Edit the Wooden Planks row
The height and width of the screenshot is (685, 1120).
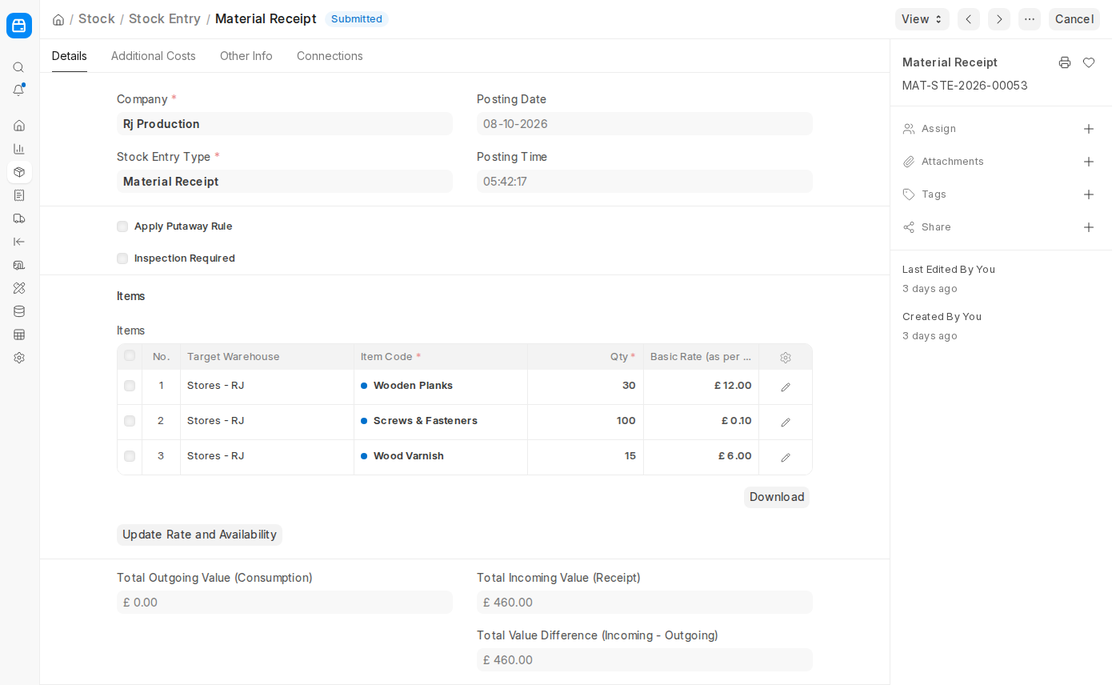pos(785,386)
